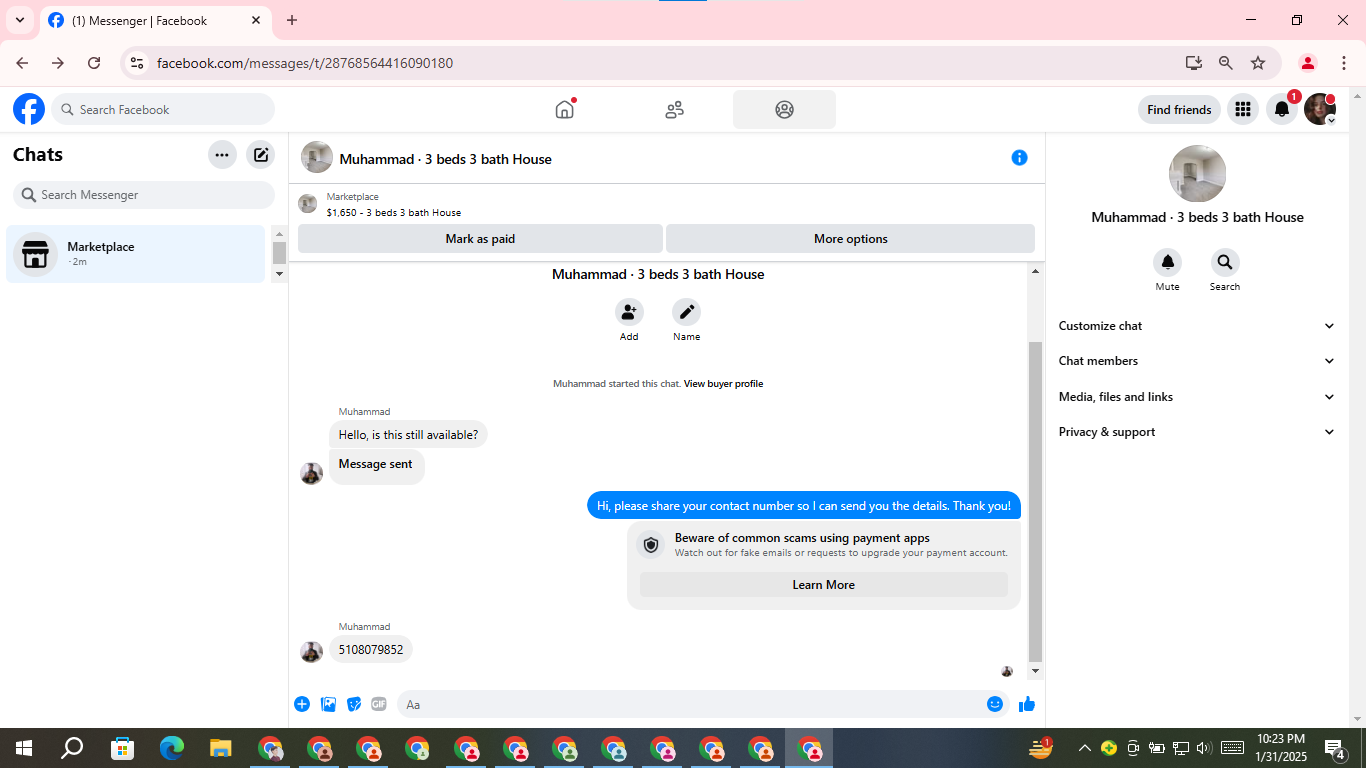This screenshot has height=768, width=1366.
Task: Open the Chrome tab search dropdown
Action: (20, 20)
